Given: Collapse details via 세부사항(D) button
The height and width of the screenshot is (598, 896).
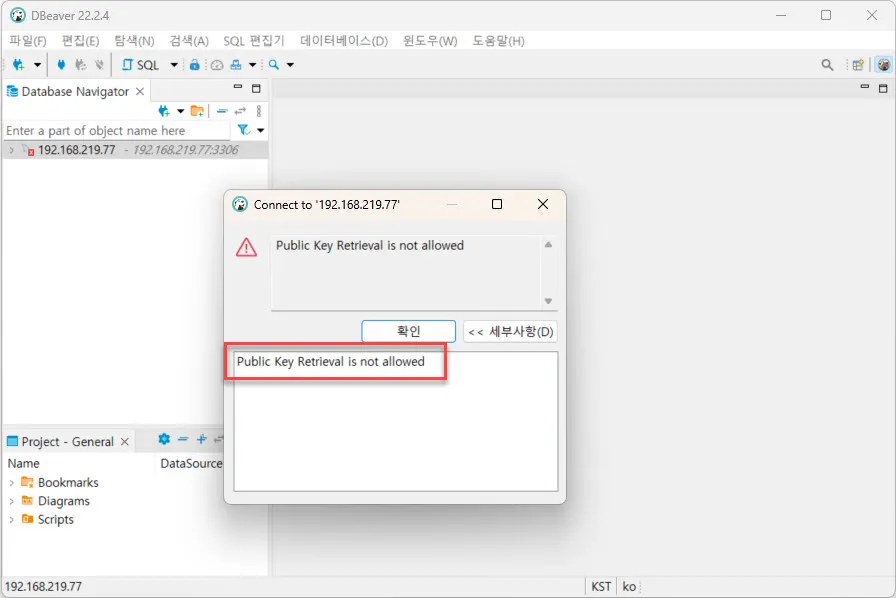Looking at the screenshot, I should 510,331.
